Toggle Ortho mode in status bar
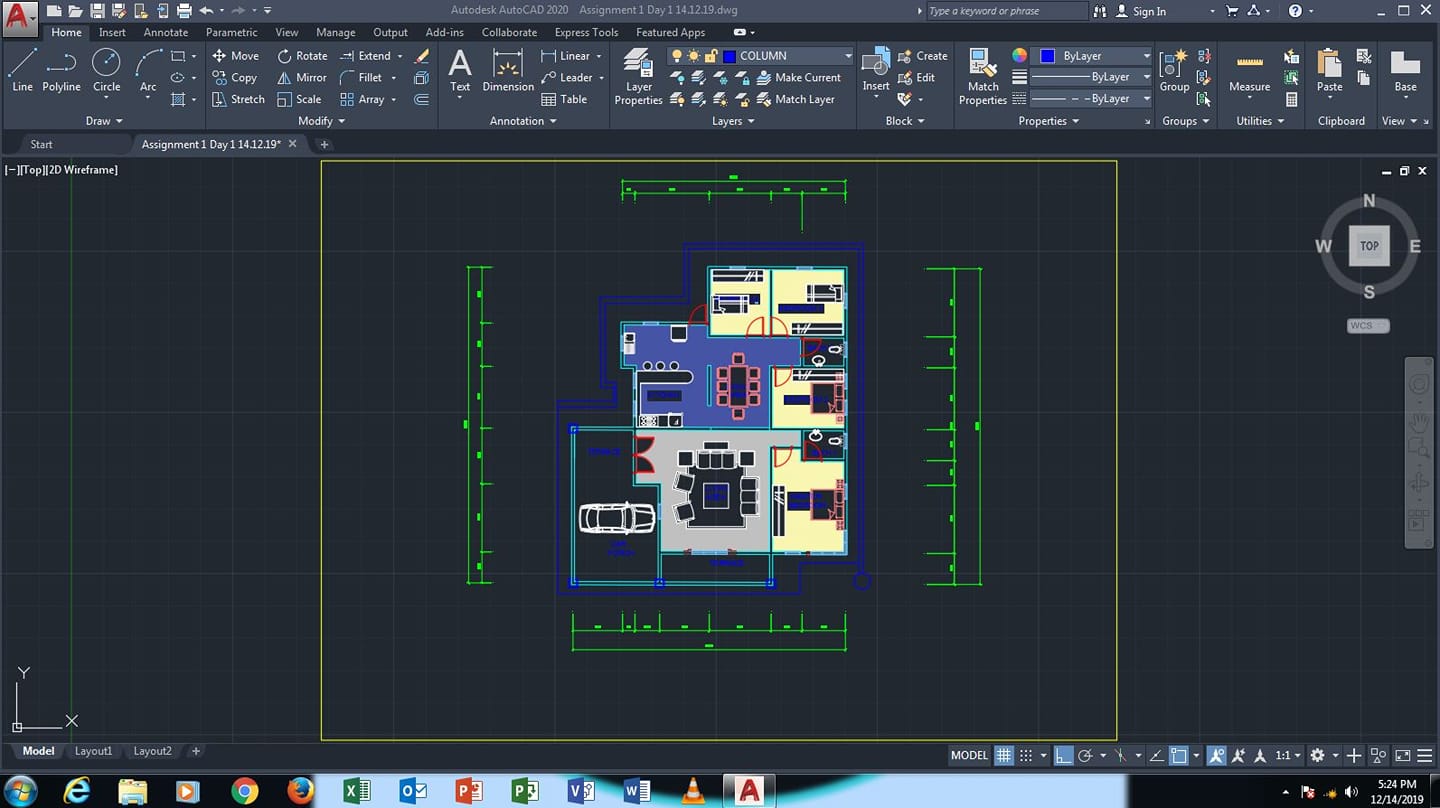The image size is (1440, 808). point(1064,756)
